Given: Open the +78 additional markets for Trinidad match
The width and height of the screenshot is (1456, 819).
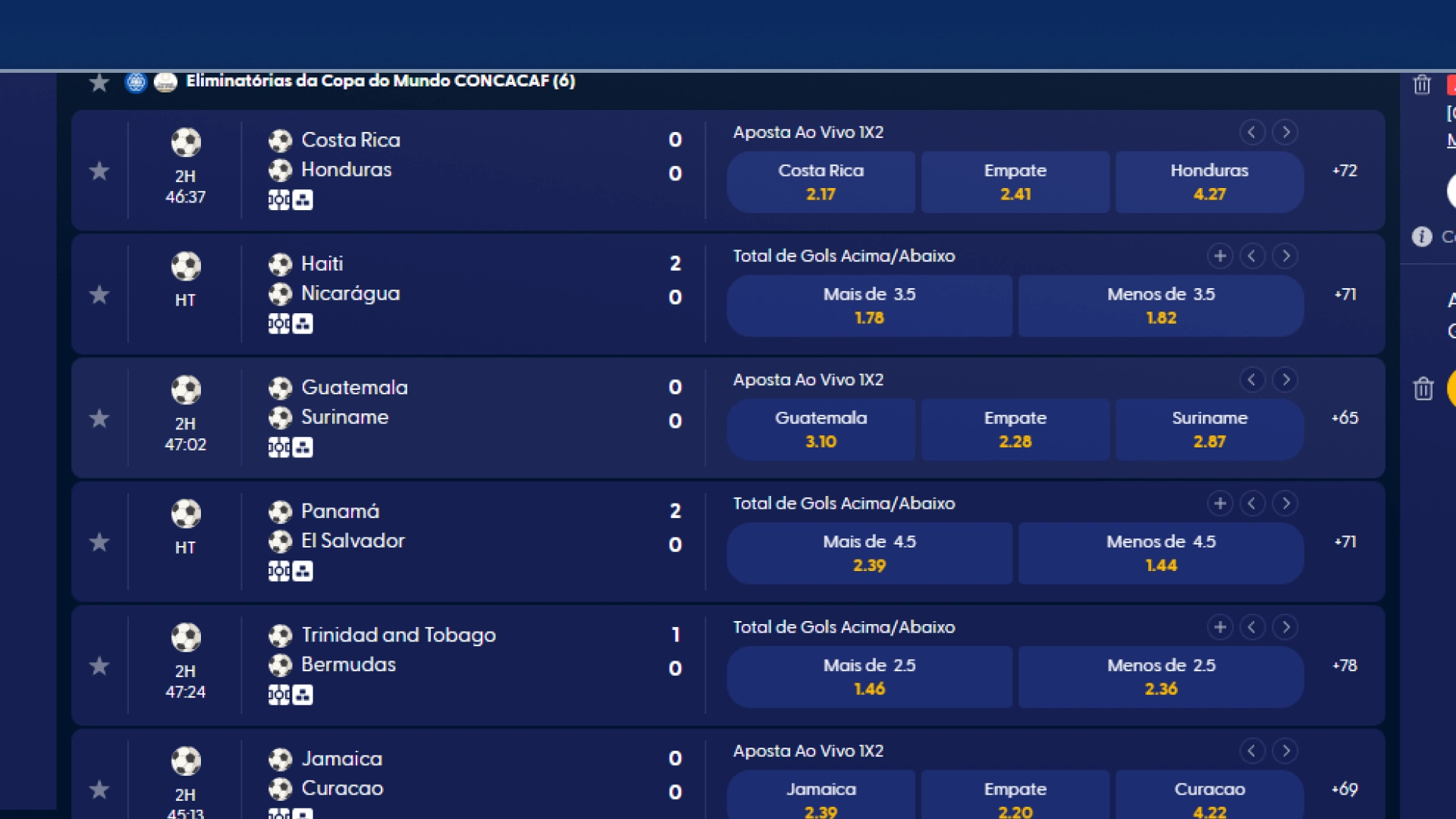Looking at the screenshot, I should pos(1345,666).
